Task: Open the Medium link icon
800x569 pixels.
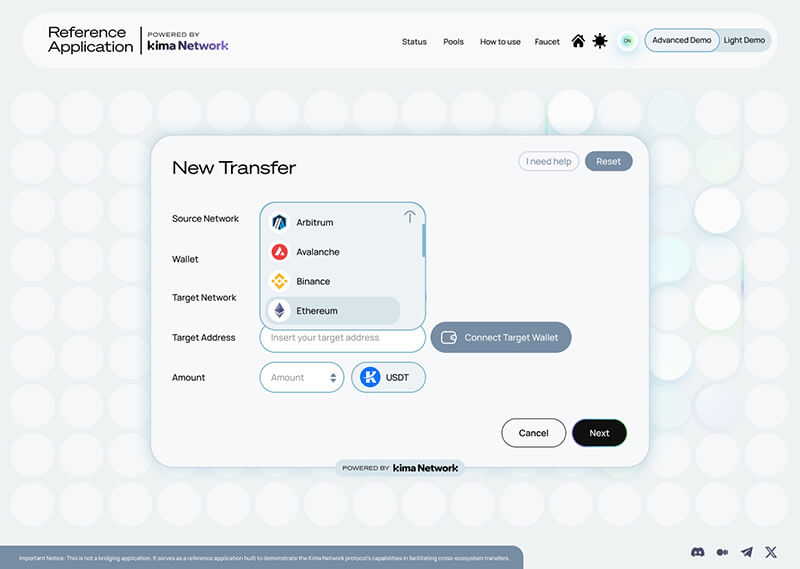Action: tap(722, 552)
